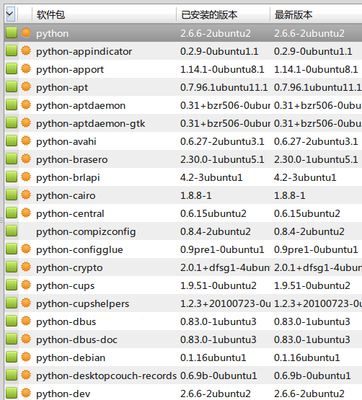362x400 pixels.
Task: Toggle the green status box for python-dev
Action: tap(11, 393)
